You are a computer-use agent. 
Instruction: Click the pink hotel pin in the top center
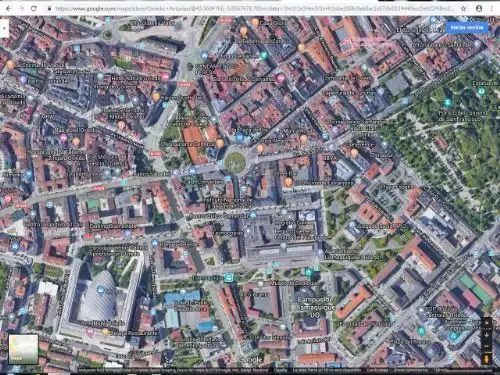click(x=281, y=78)
